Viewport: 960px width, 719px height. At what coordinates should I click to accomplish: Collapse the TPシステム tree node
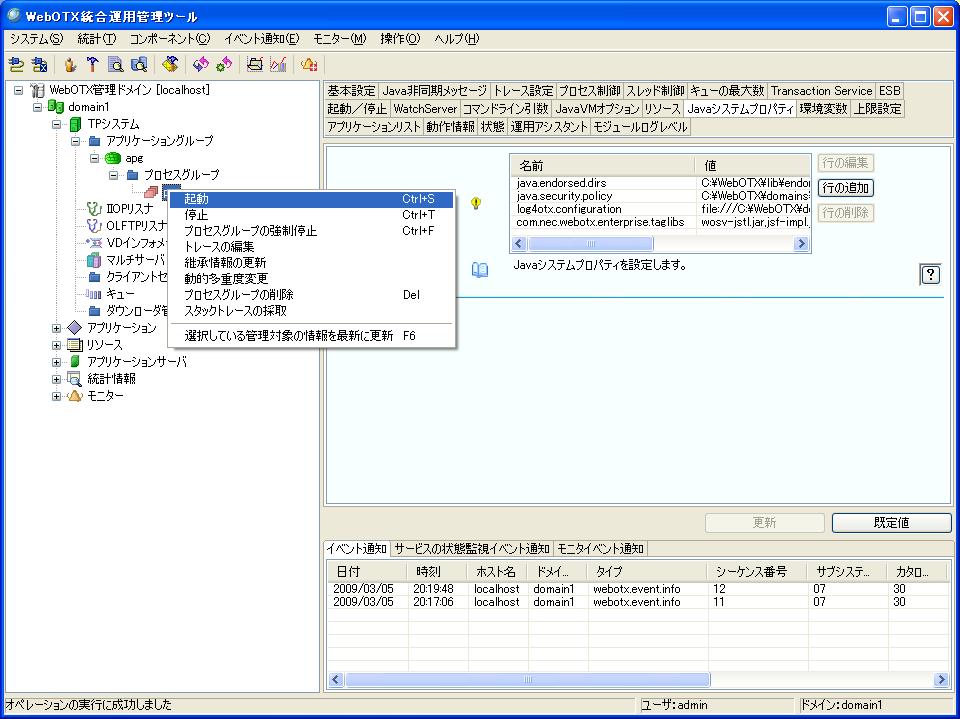click(57, 124)
